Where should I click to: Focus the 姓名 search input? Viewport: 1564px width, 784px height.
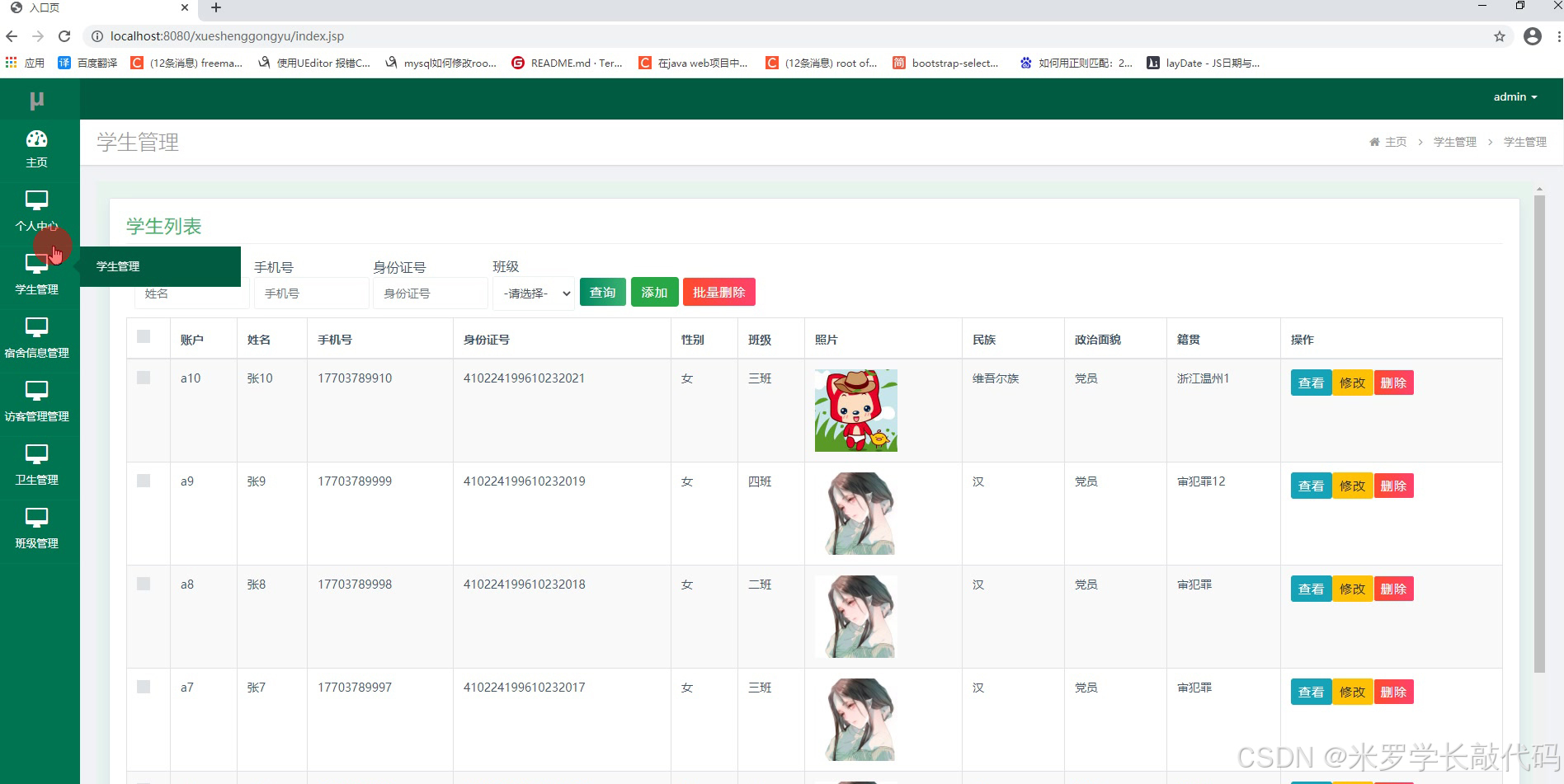191,293
